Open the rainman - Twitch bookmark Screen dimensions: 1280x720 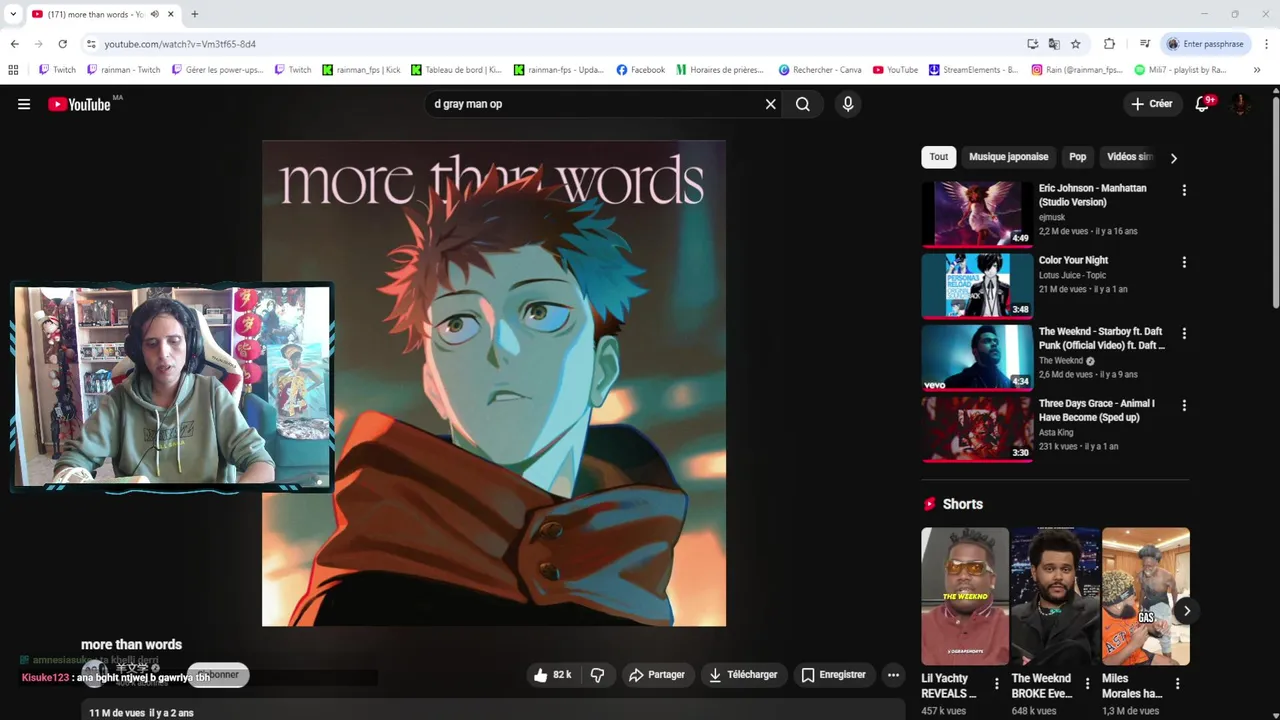pos(124,70)
